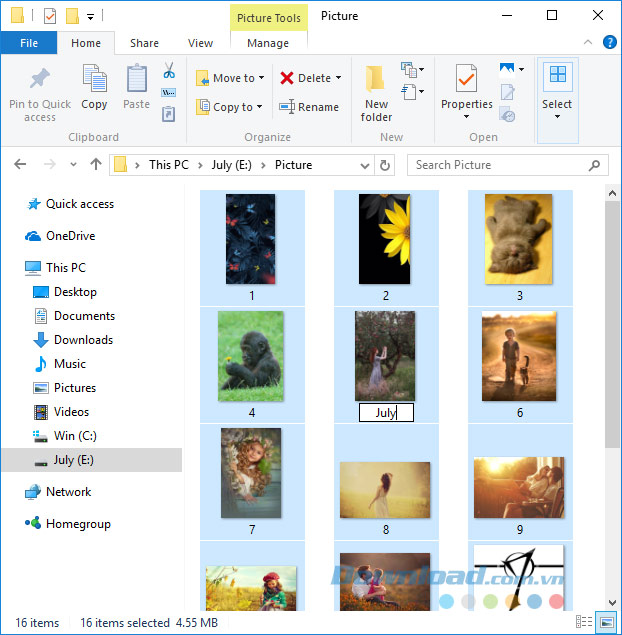Viewport: 622px width, 635px height.
Task: Open Help with the question mark icon
Action: (609, 42)
